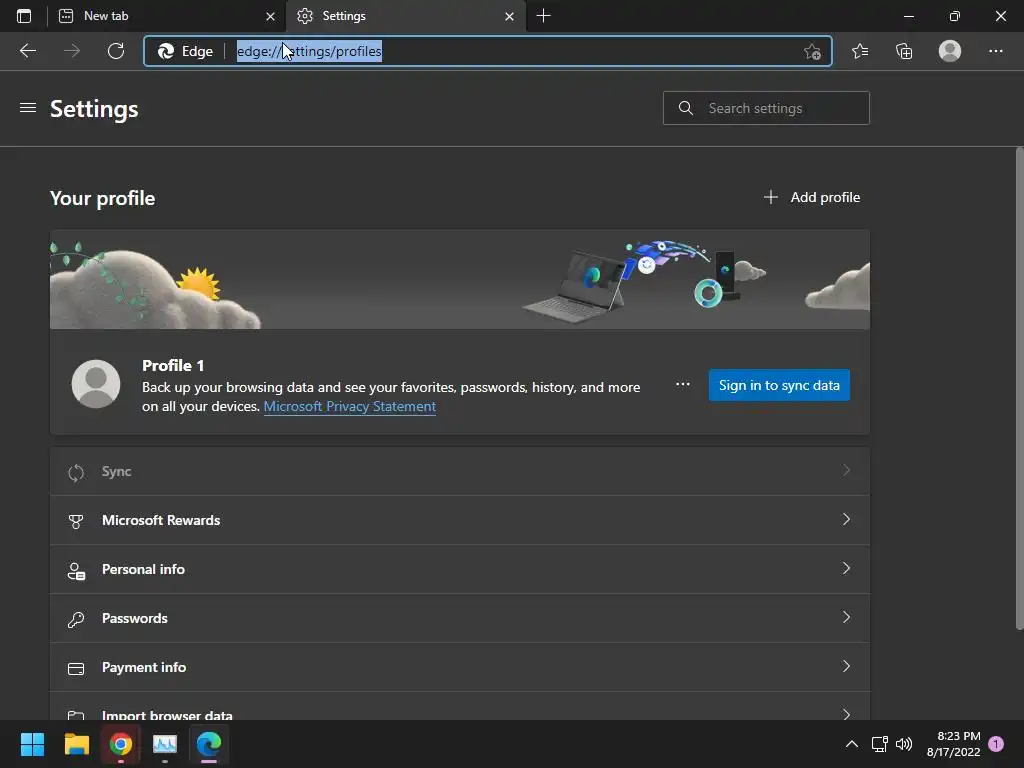Go back with the back arrow

[27, 51]
